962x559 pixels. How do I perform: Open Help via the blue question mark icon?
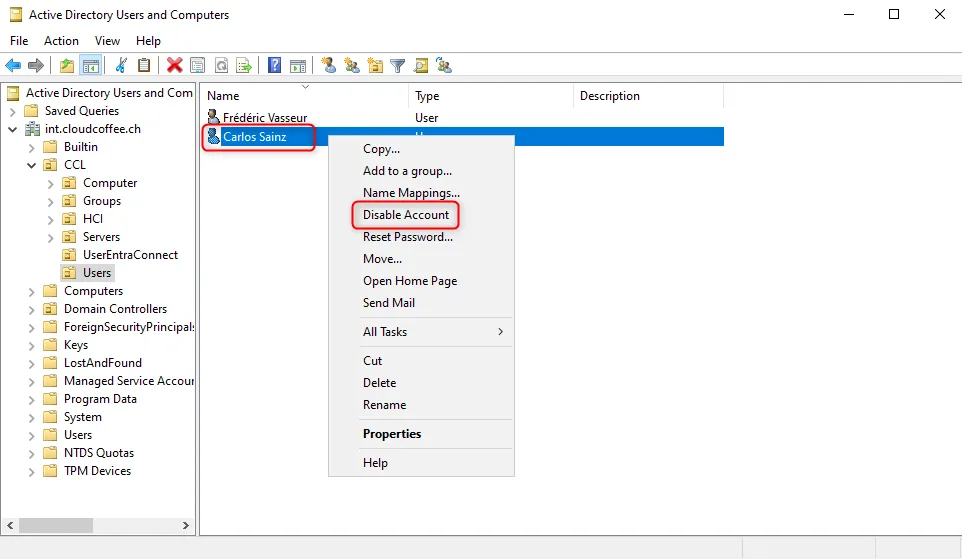tap(274, 66)
